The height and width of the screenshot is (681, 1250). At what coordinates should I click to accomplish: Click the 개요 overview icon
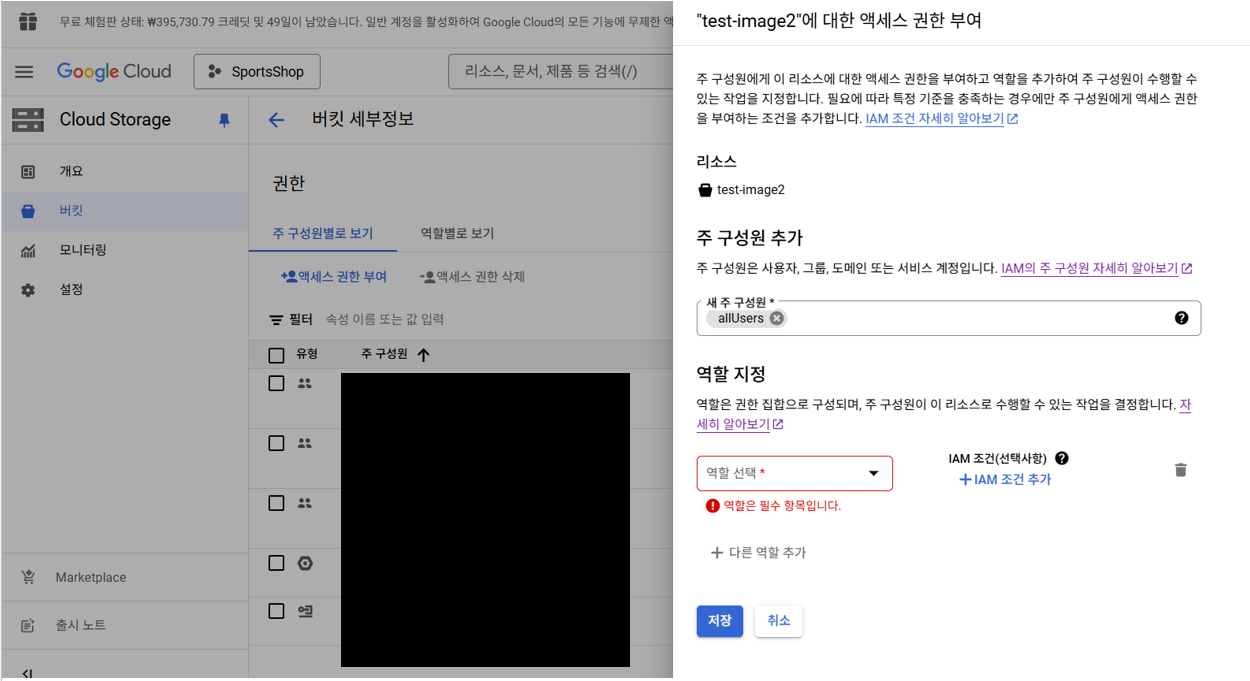[28, 172]
